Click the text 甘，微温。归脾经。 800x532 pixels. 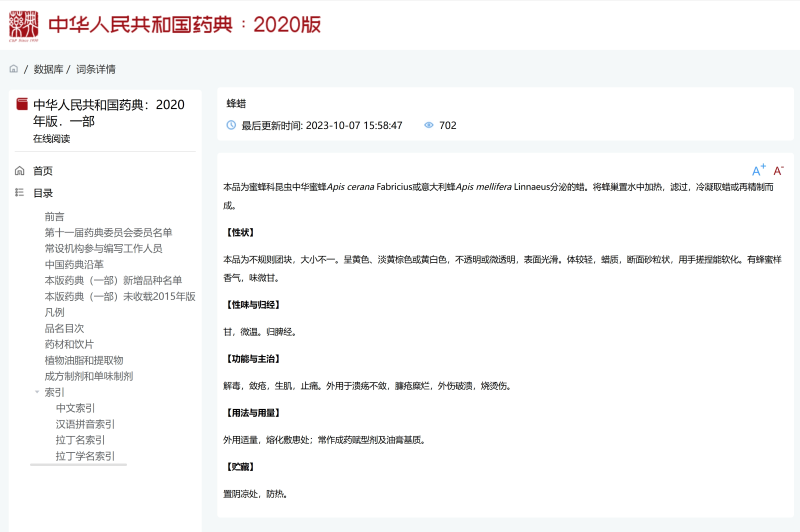click(260, 332)
